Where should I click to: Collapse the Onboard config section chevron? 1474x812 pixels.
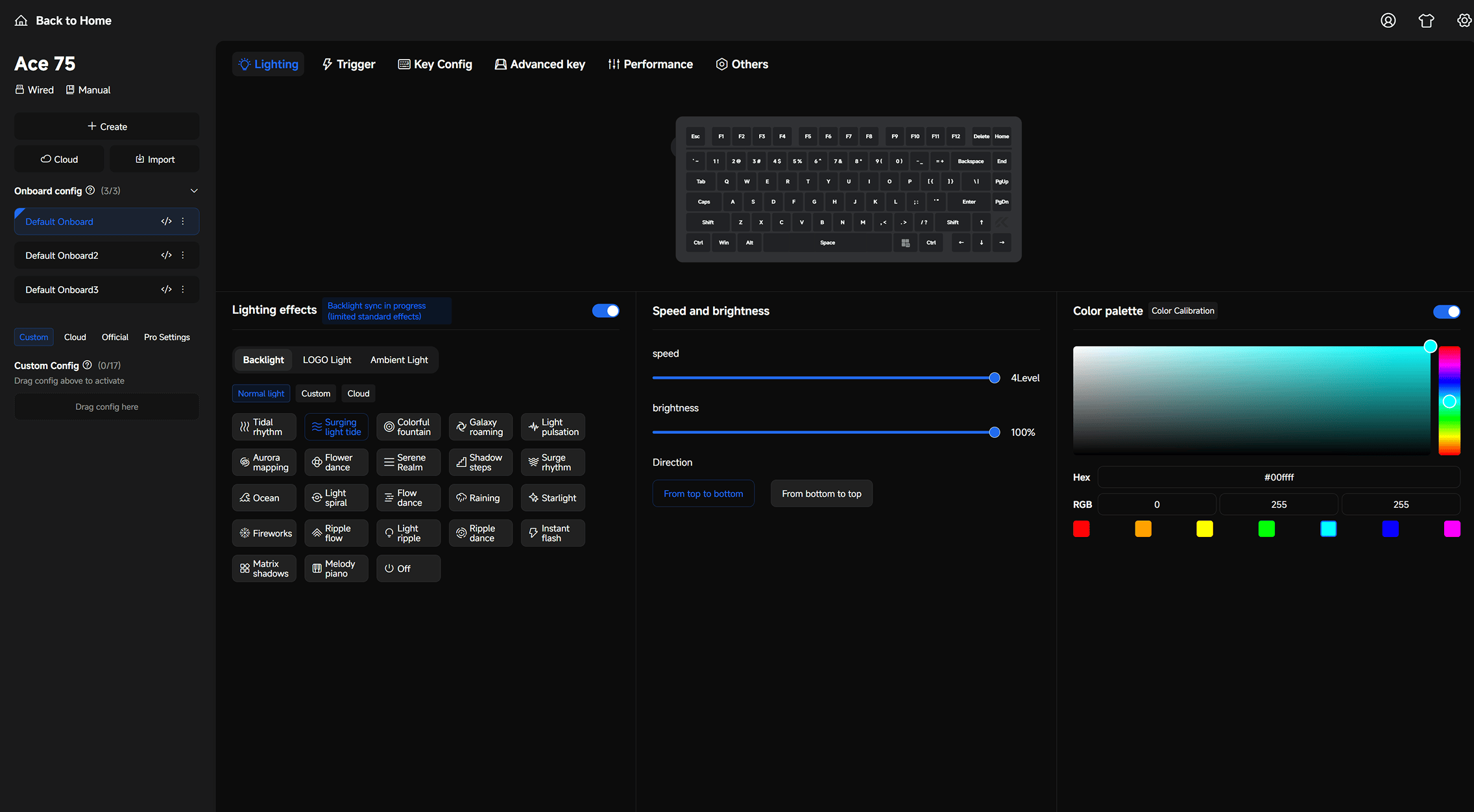[x=193, y=191]
